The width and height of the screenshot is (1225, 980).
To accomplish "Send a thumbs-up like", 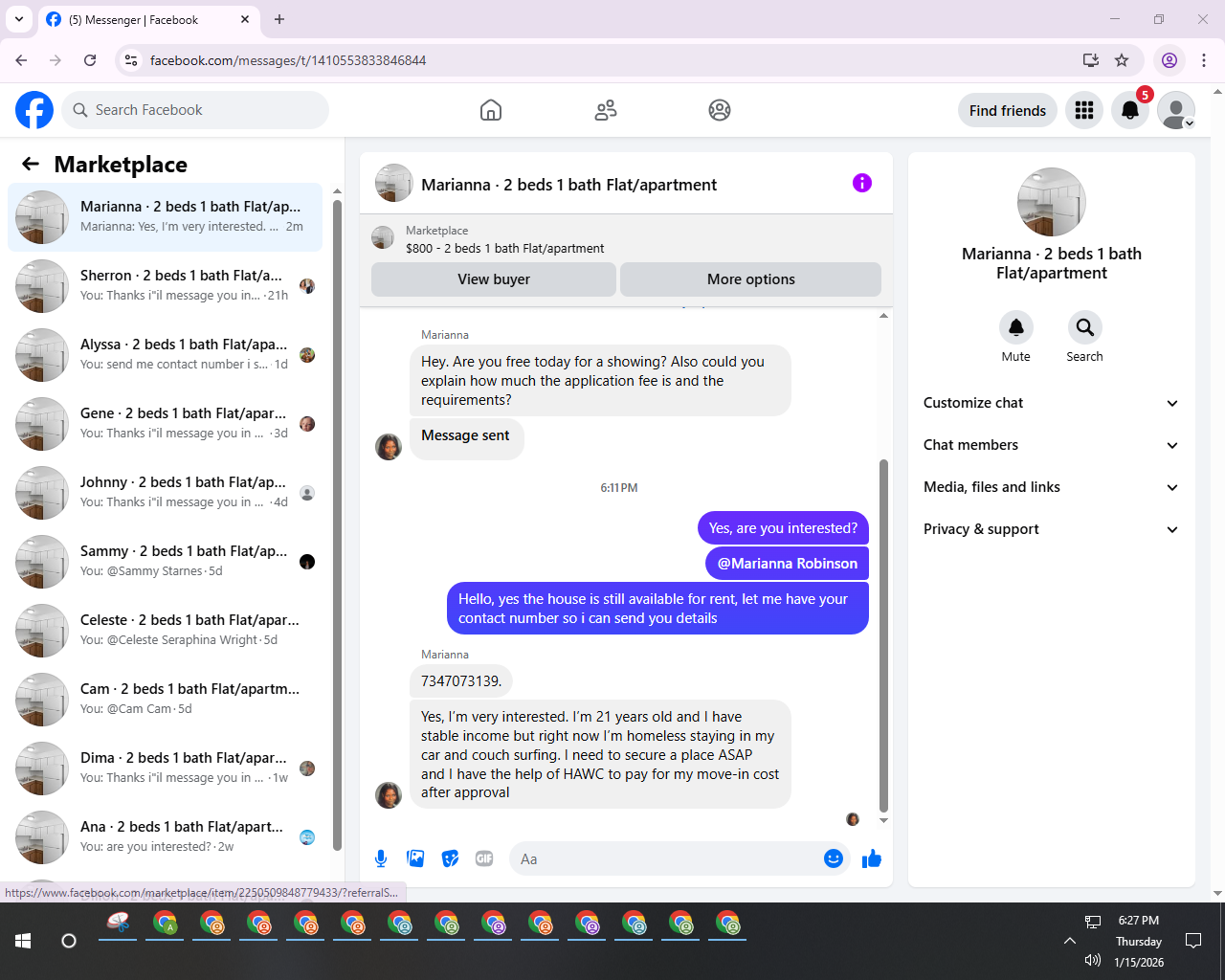I will (x=872, y=858).
